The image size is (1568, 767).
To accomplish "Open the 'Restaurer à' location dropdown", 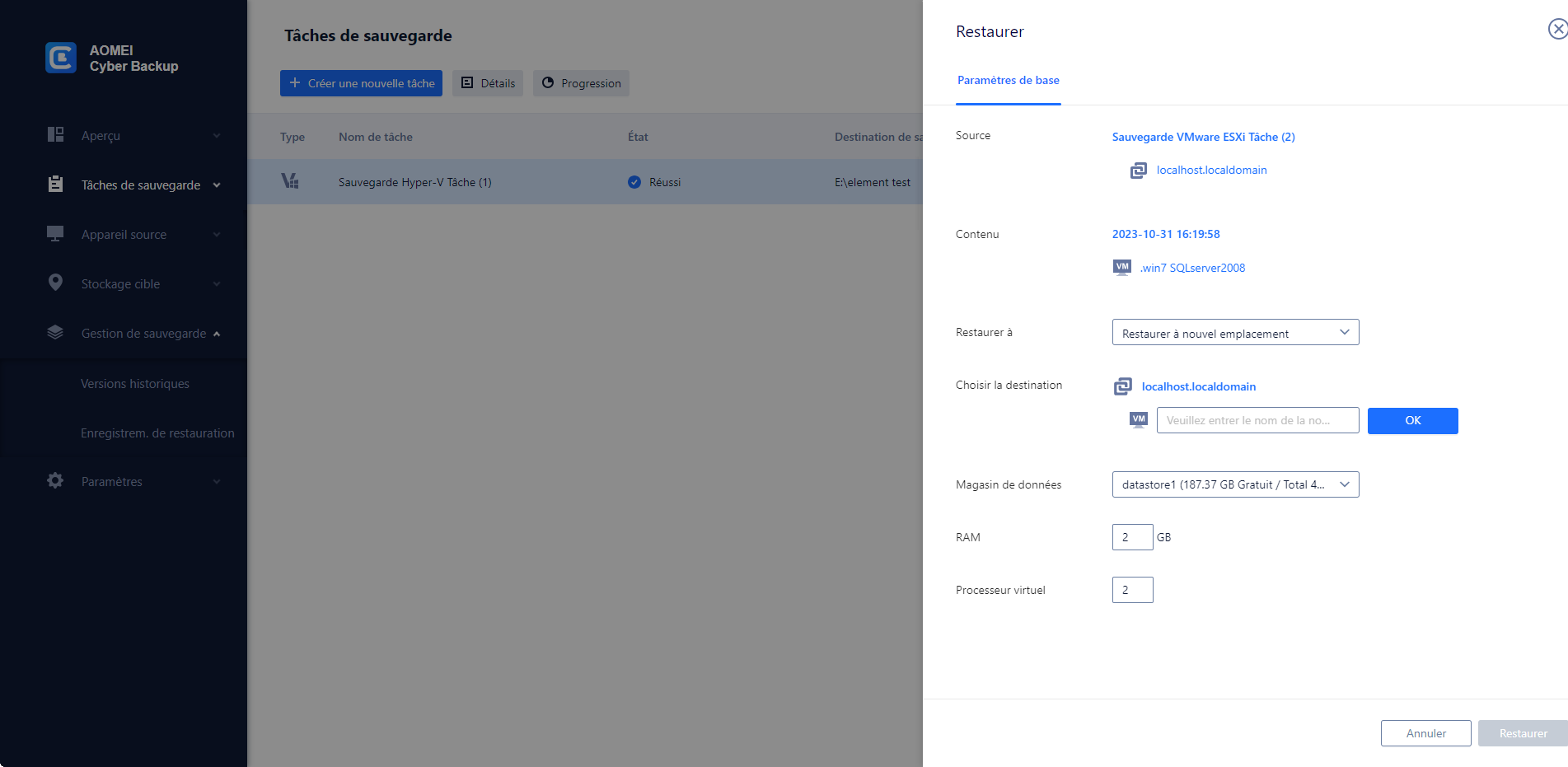I will (x=1235, y=333).
